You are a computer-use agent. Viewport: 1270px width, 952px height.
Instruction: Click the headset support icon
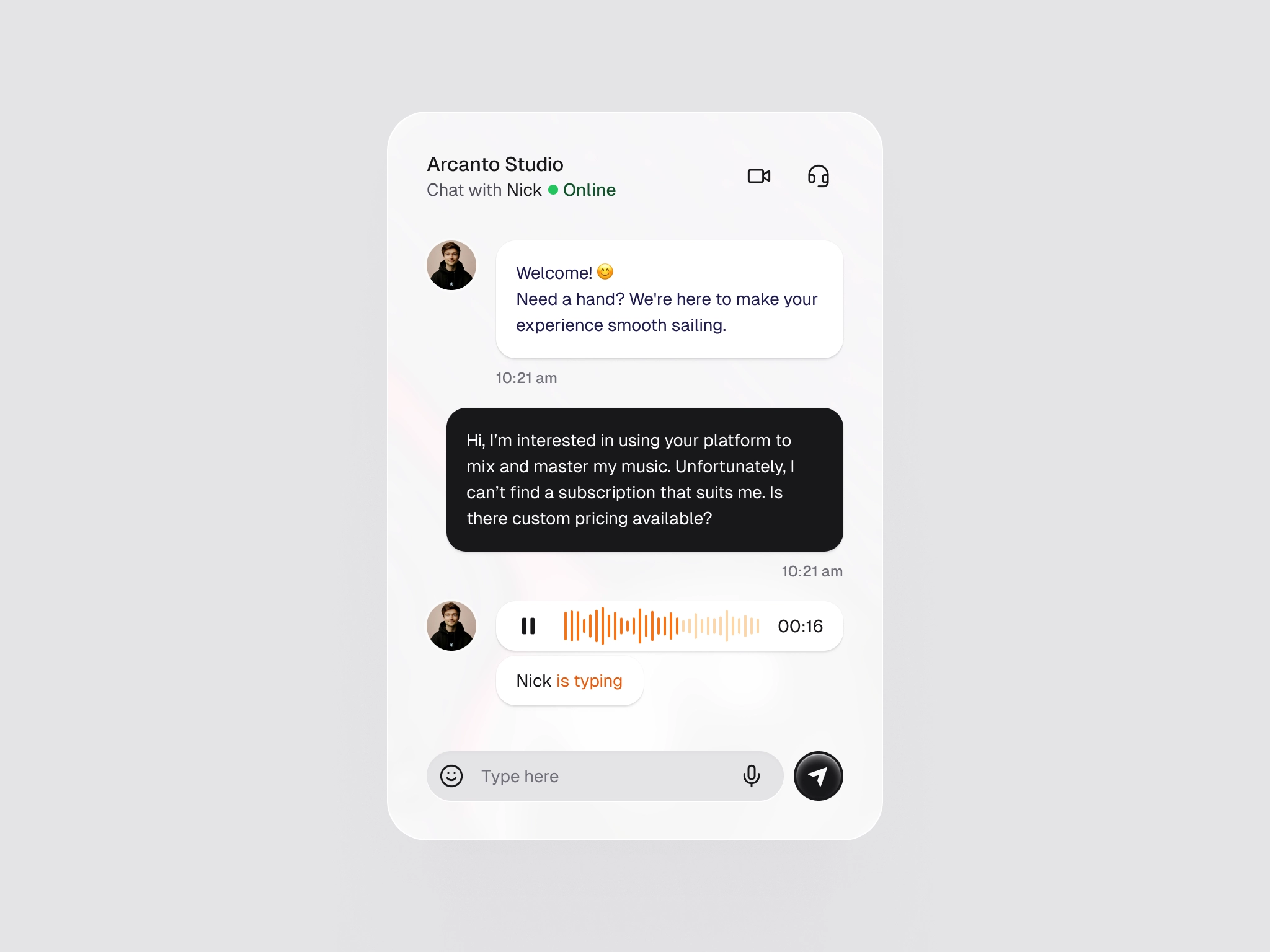pyautogui.click(x=819, y=176)
